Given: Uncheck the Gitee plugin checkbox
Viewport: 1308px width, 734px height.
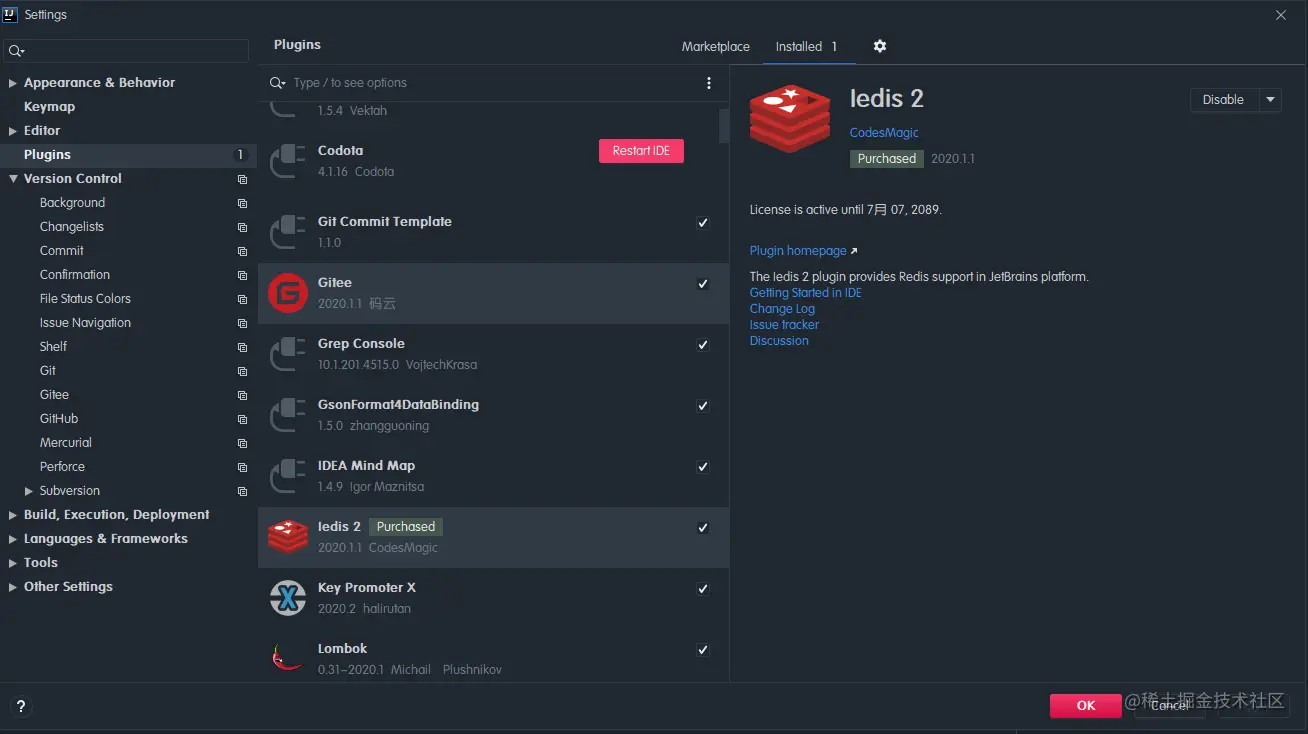Looking at the screenshot, I should pos(703,284).
